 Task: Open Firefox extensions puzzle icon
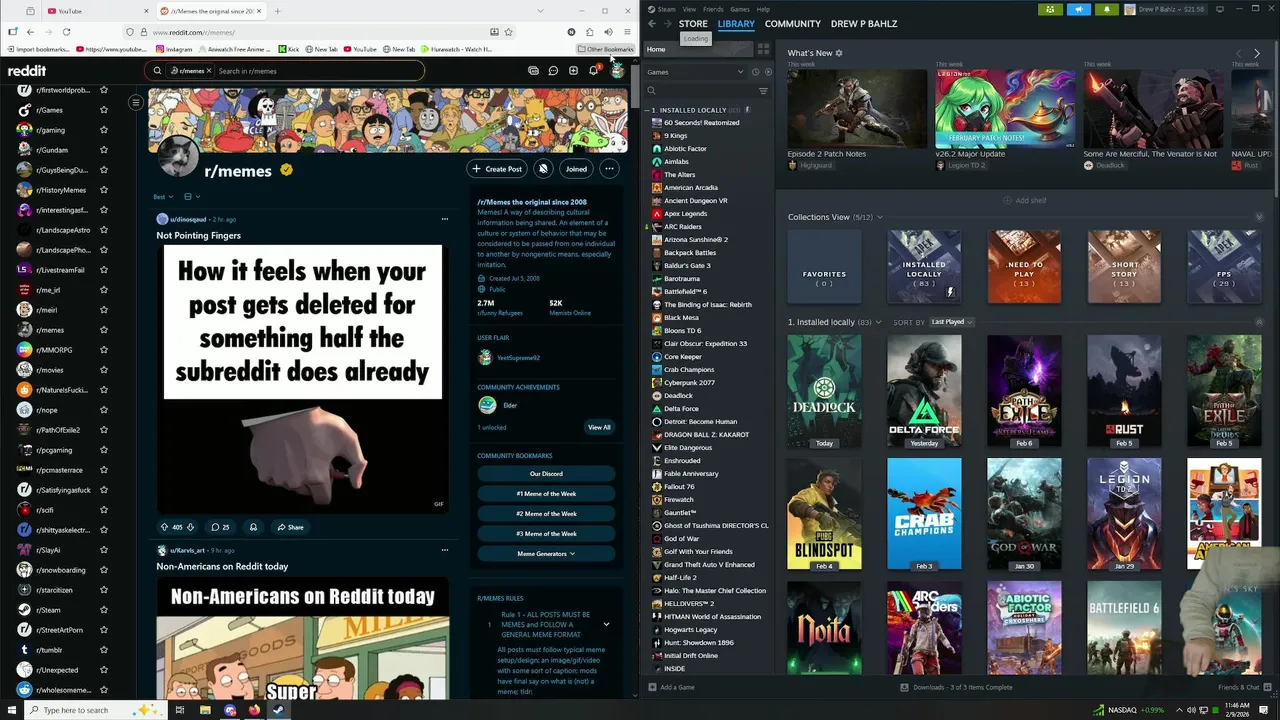(x=589, y=32)
